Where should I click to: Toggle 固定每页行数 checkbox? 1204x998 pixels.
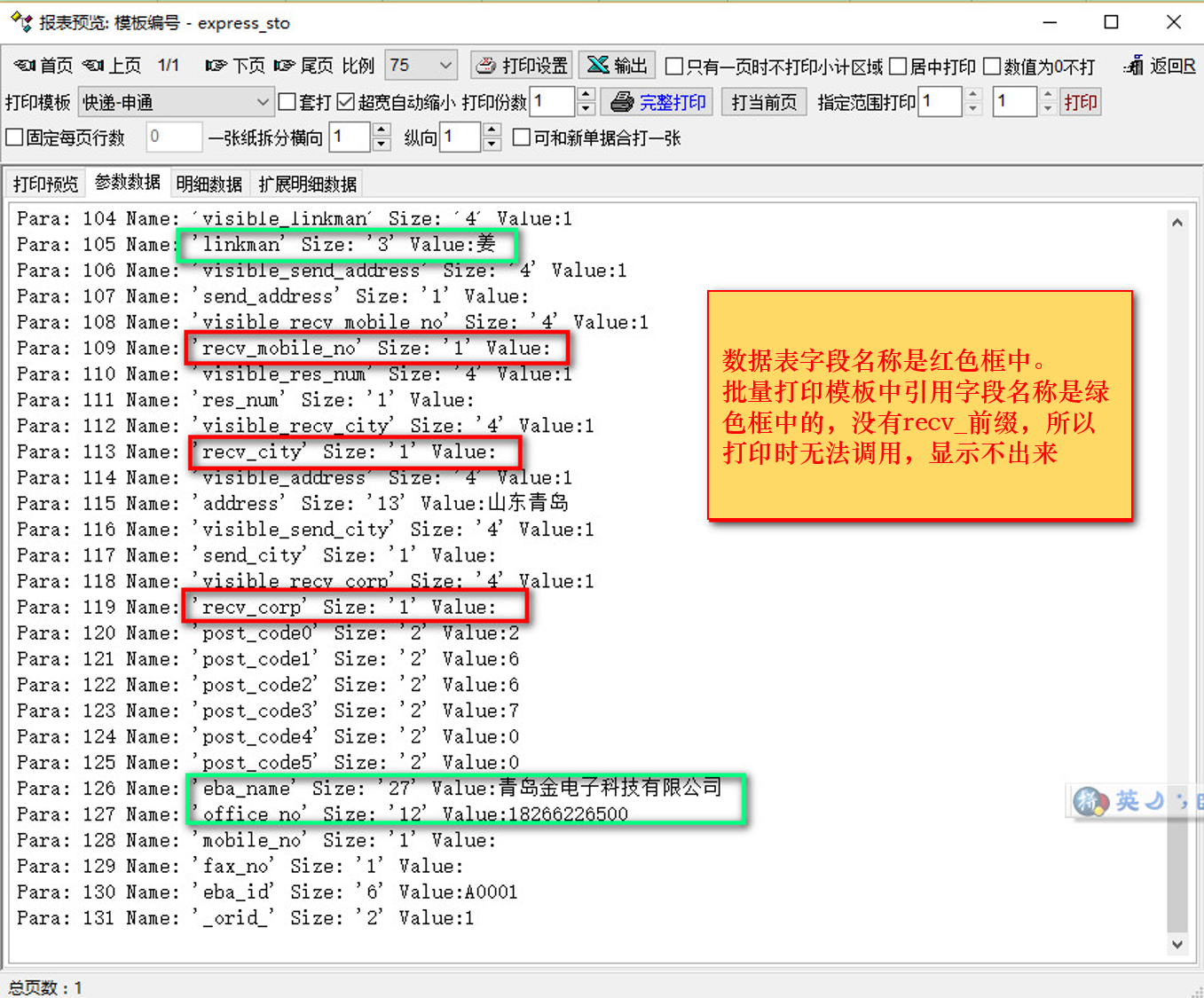coord(14,138)
